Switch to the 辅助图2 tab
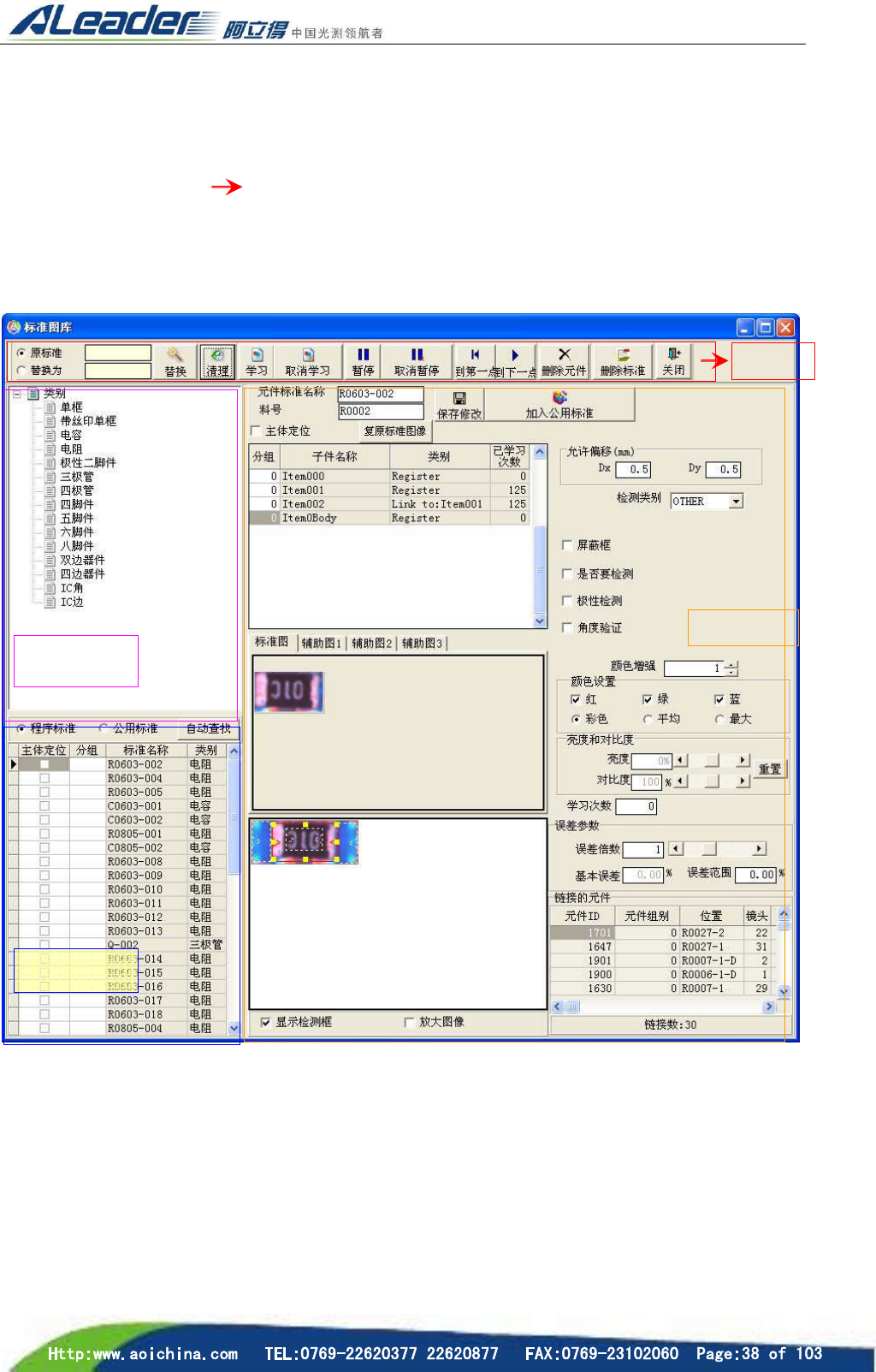The image size is (876, 1372). coord(372,643)
